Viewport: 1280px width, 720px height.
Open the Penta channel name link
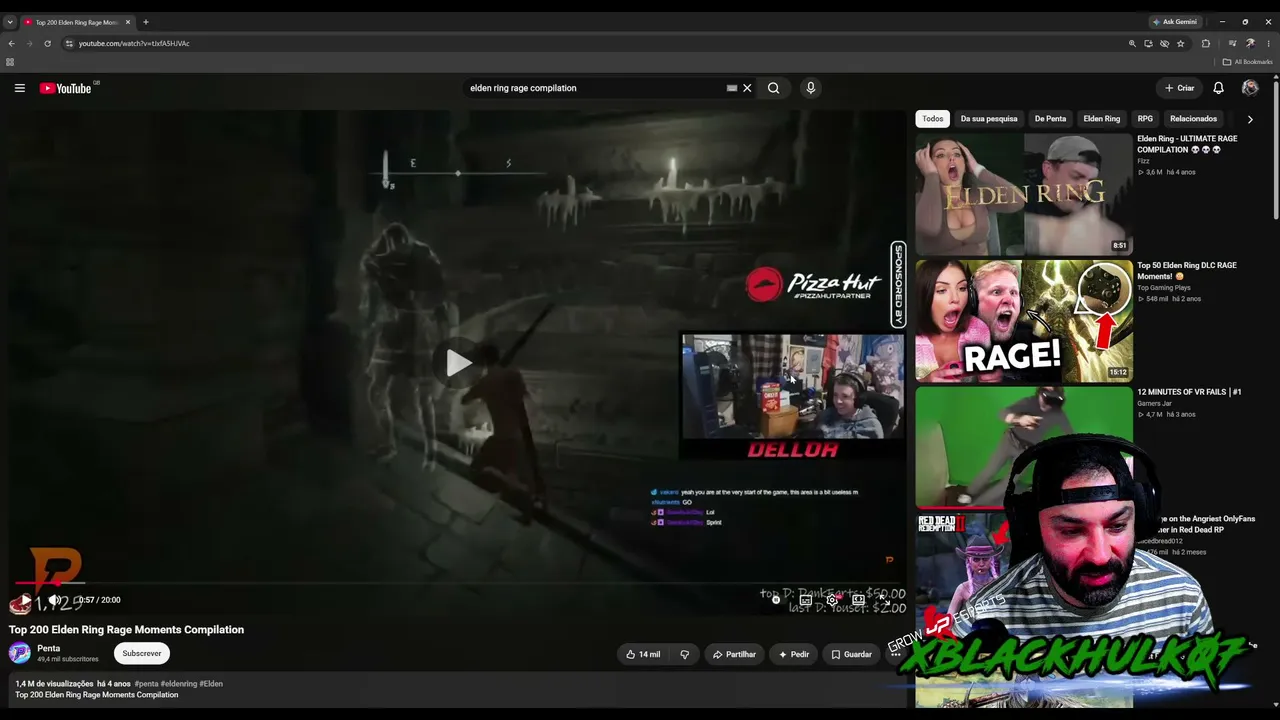click(x=48, y=648)
